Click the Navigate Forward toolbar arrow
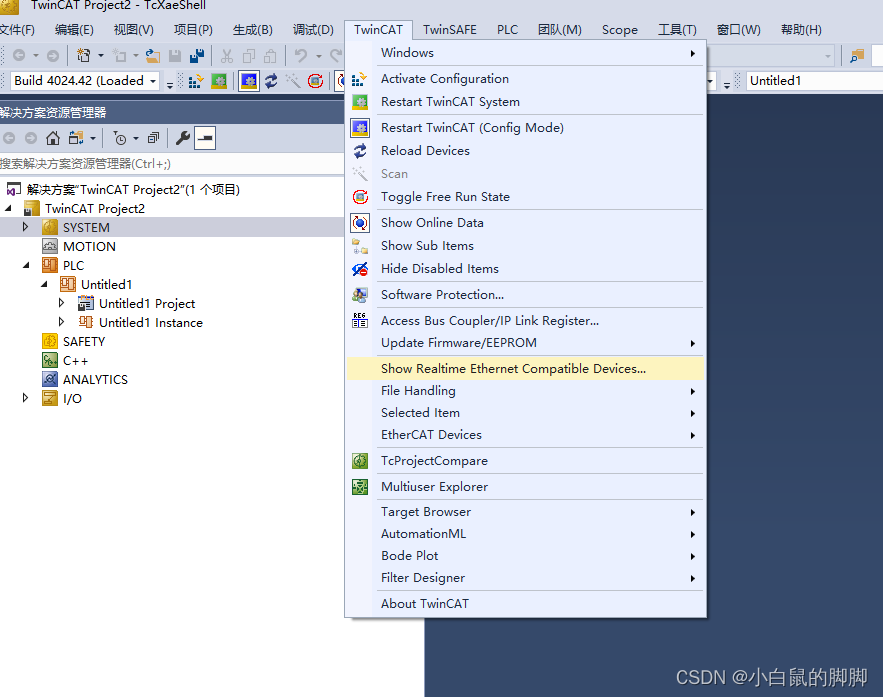Viewport: 883px width, 697px height. 52,55
